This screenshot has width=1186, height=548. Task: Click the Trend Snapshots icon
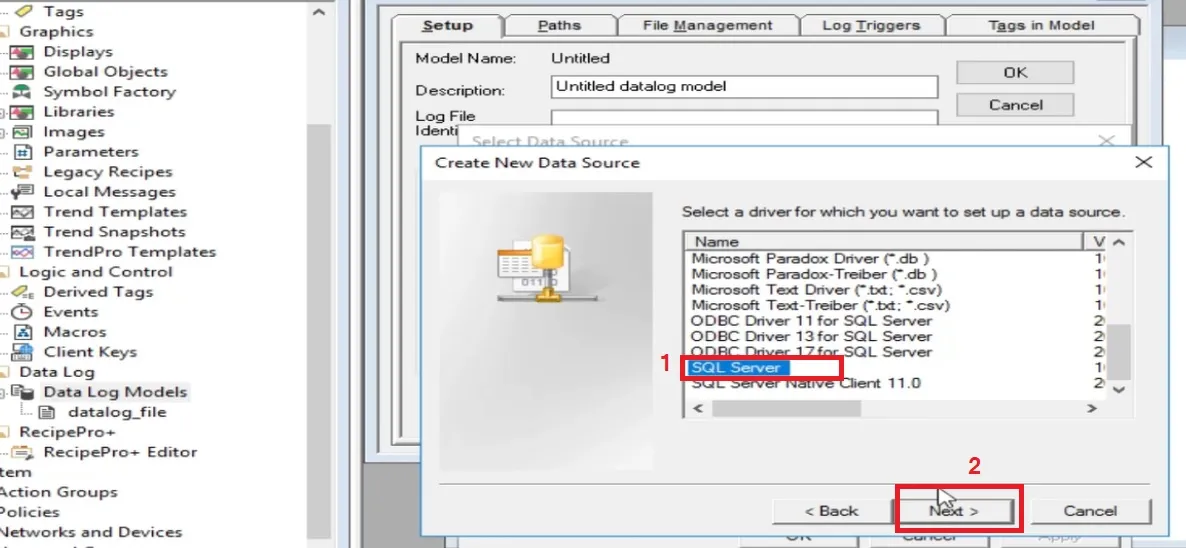(24, 232)
